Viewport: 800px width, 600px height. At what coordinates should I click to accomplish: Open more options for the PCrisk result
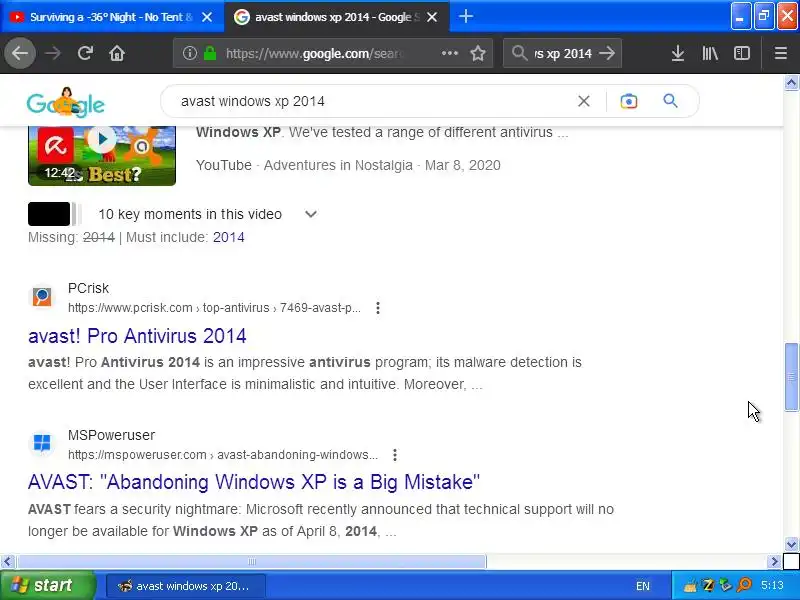(x=378, y=308)
